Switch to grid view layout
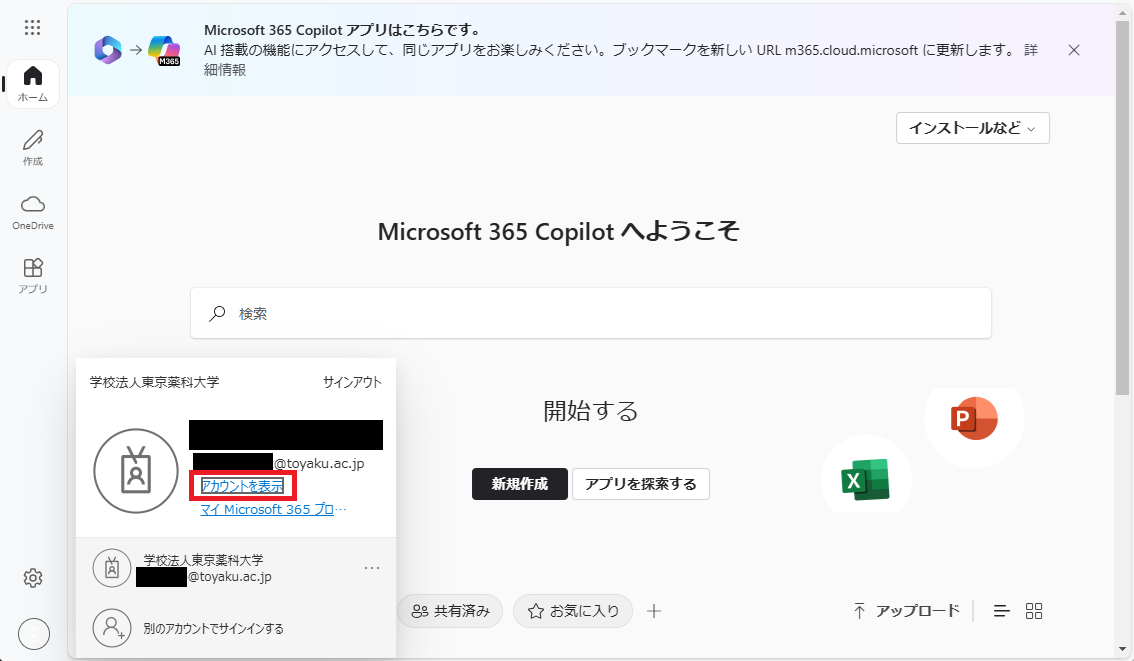 pos(1034,610)
